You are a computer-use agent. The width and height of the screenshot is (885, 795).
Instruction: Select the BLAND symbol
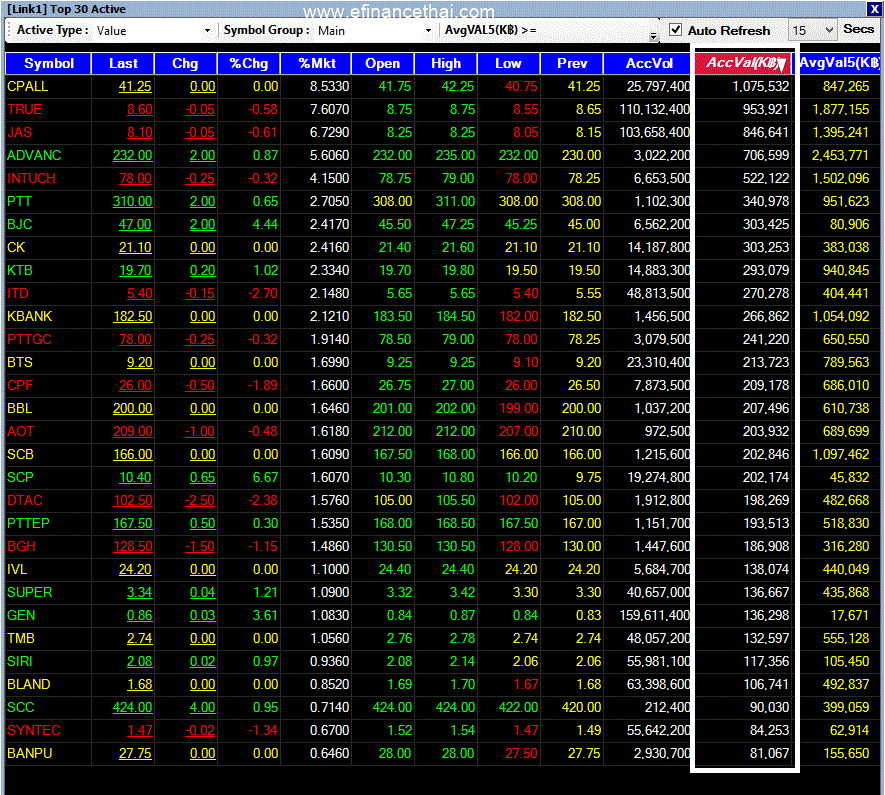click(x=29, y=684)
